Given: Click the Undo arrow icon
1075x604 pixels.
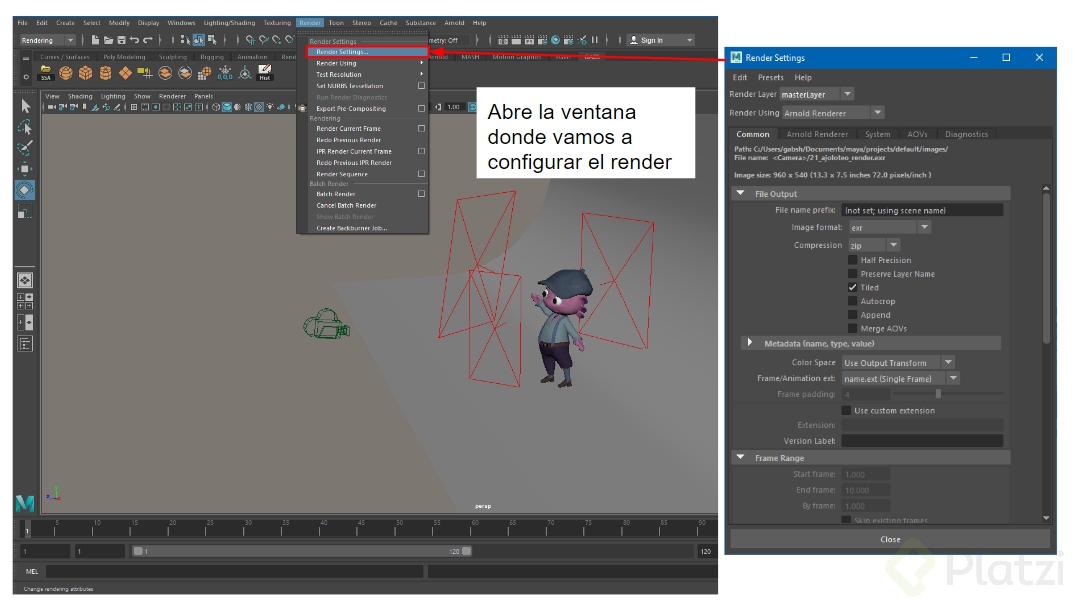Looking at the screenshot, I should point(134,40).
